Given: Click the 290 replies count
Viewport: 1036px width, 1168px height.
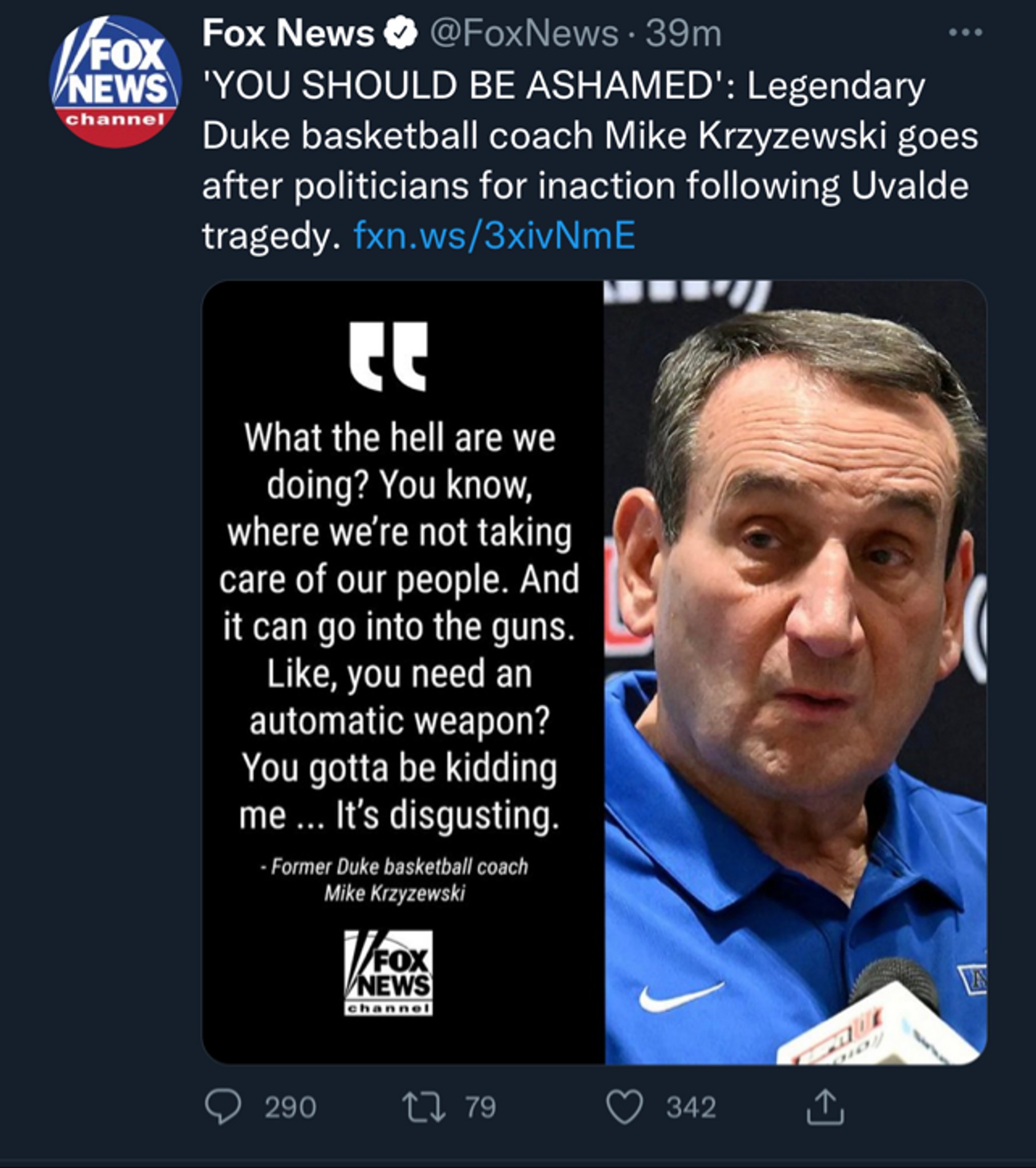Looking at the screenshot, I should tap(290, 1107).
